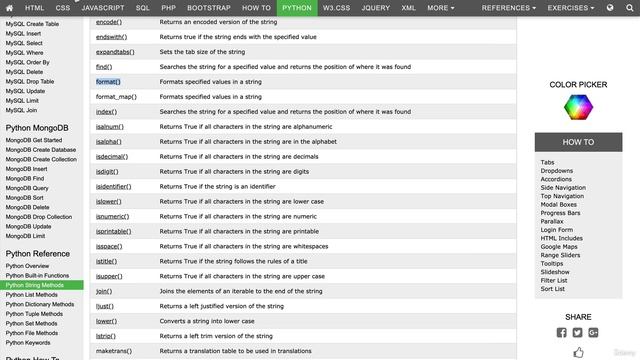Screen dimensions: 640x360
Task: Open the lower() method link
Action: pos(106,321)
